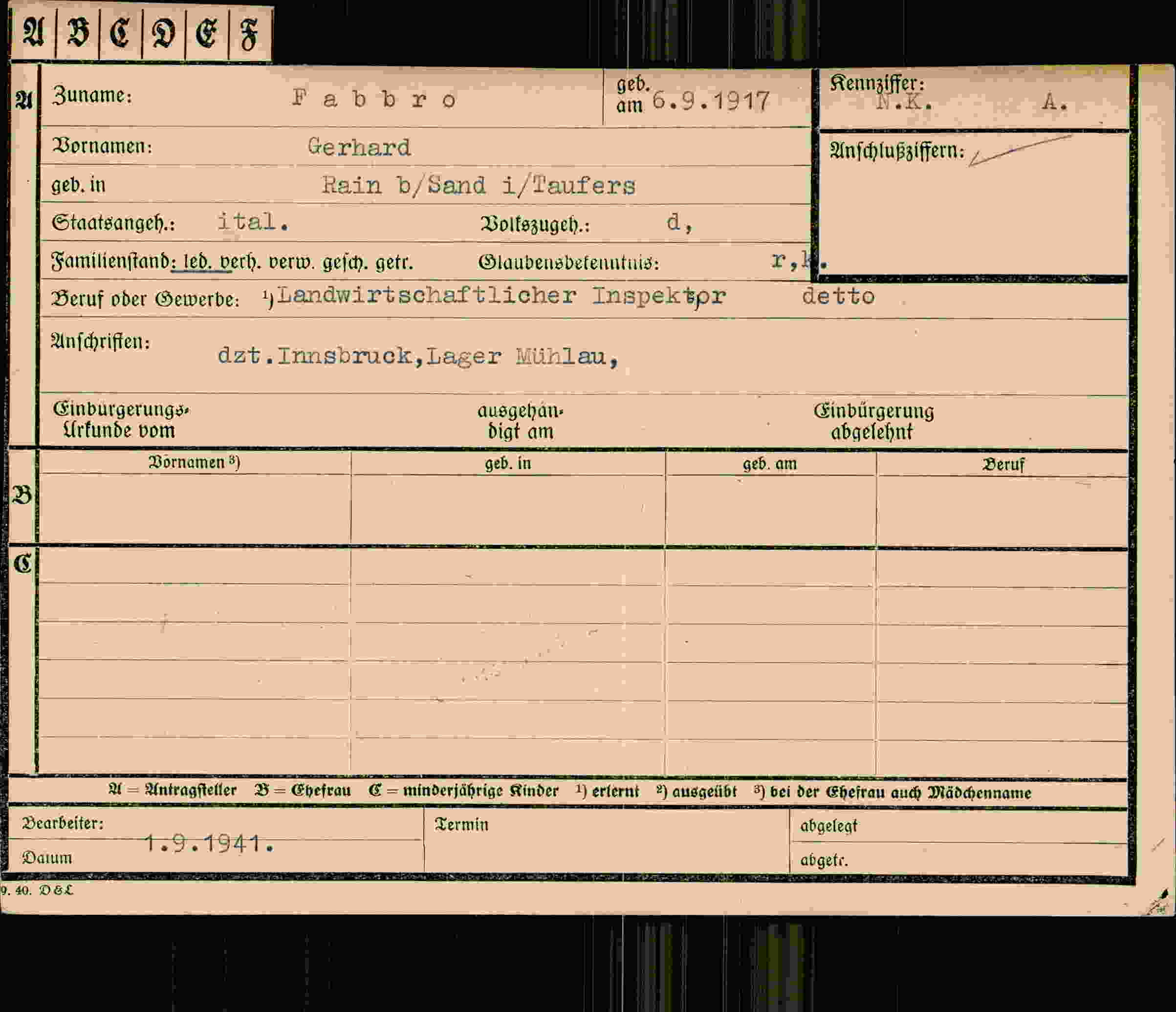Click the 'Vornamen 3)' table column header
The image size is (1176, 1012).
click(195, 462)
